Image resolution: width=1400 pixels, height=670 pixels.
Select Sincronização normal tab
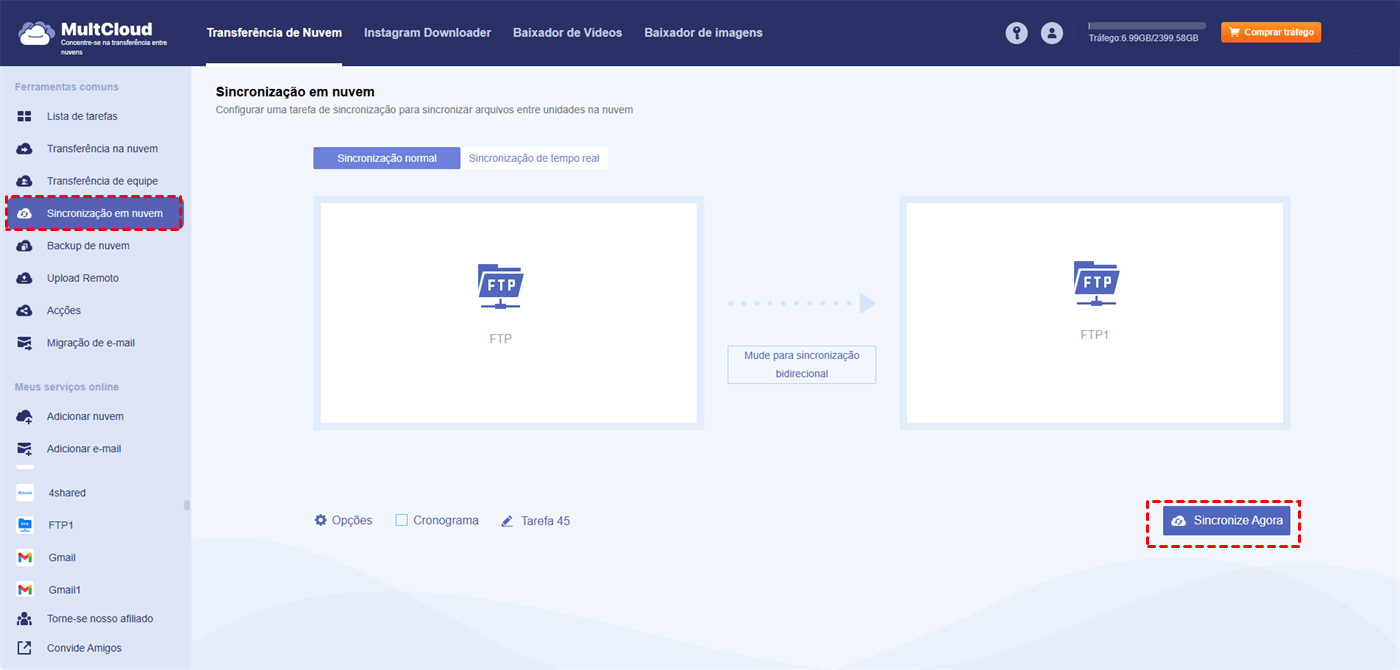coord(387,158)
